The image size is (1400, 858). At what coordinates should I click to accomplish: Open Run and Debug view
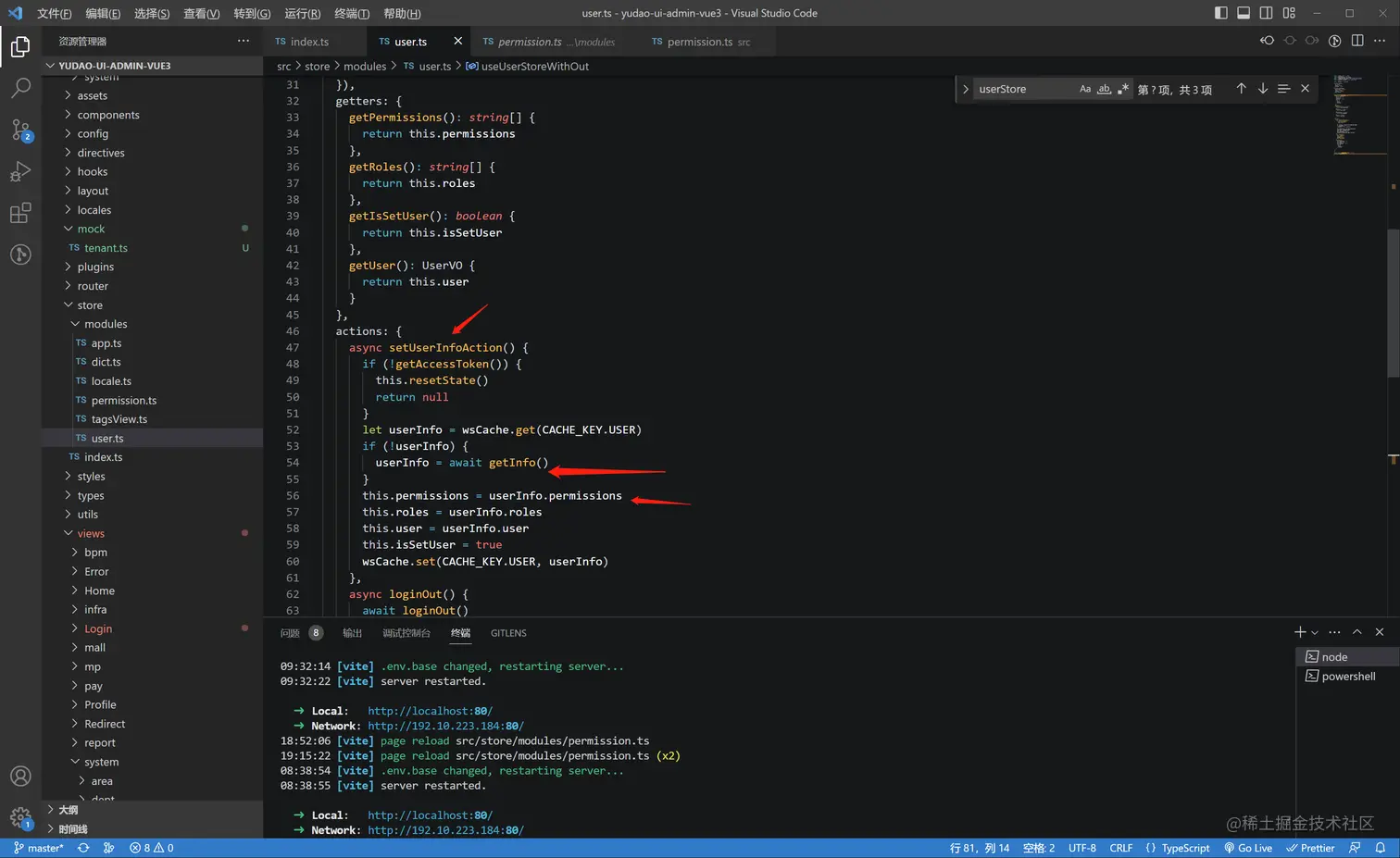(x=20, y=171)
